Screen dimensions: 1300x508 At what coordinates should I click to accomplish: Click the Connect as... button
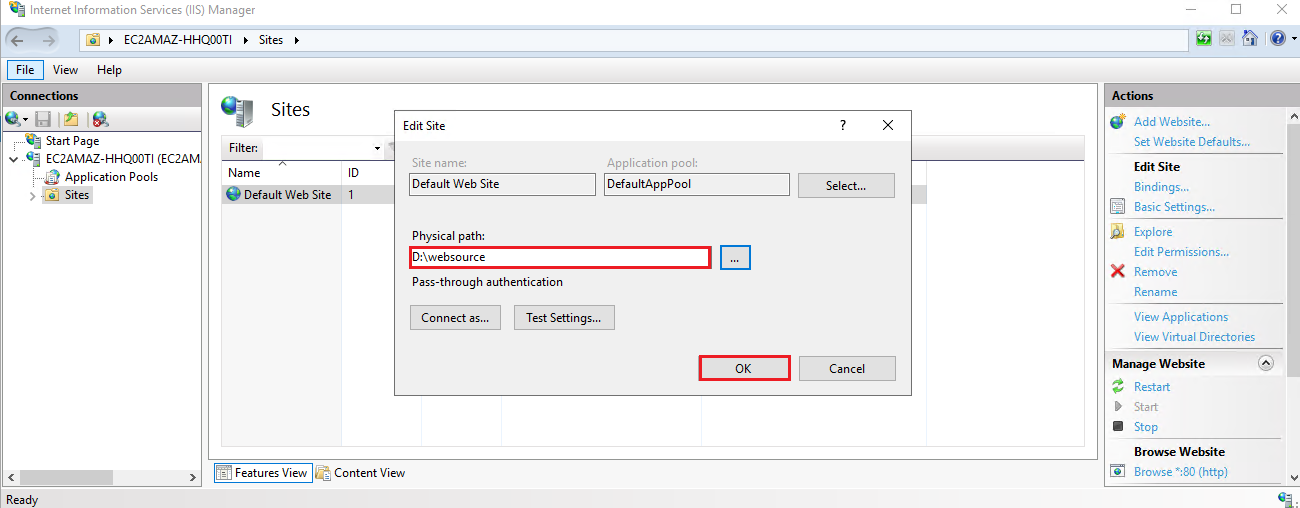click(455, 318)
